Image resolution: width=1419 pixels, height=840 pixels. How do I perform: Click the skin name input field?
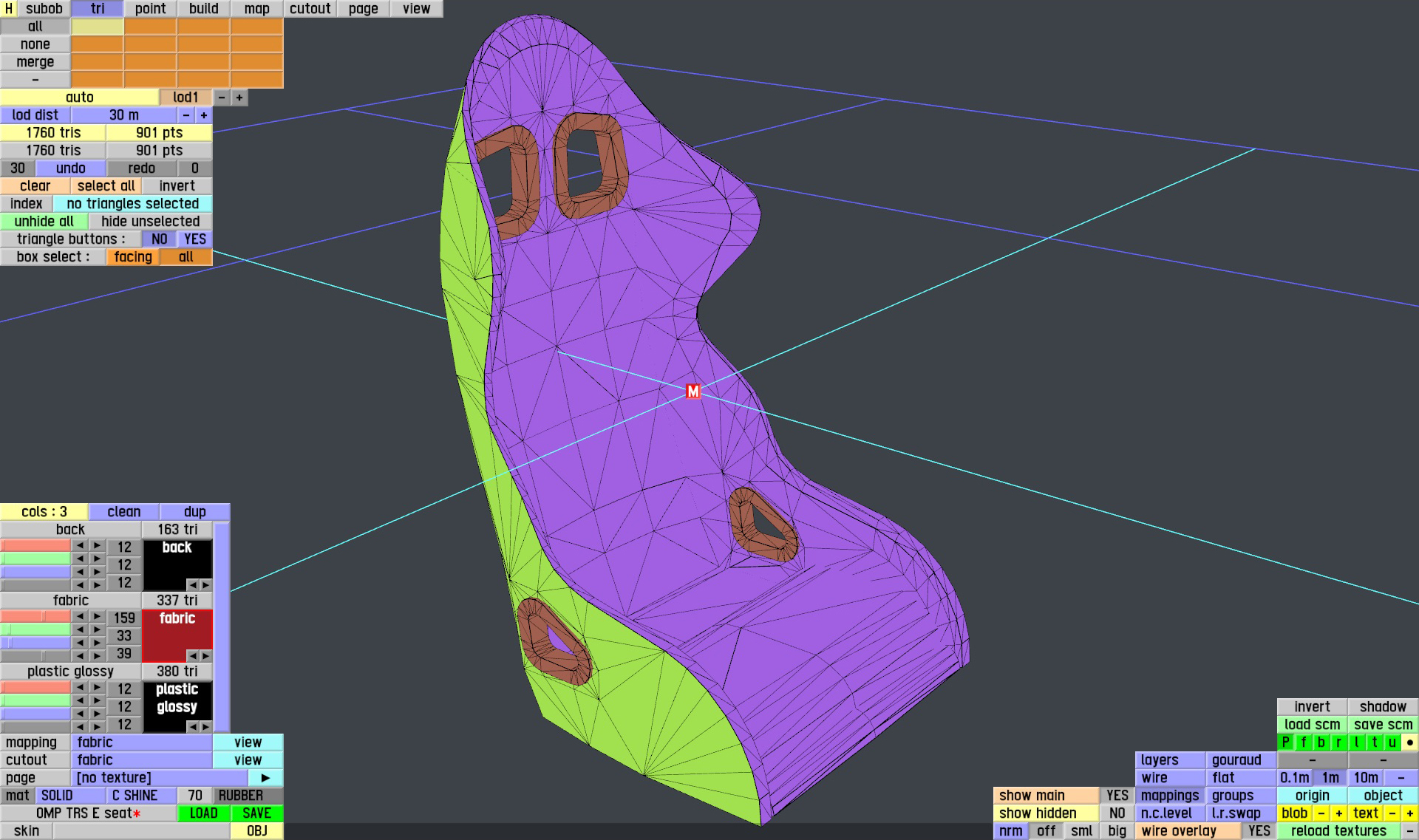pos(141,831)
